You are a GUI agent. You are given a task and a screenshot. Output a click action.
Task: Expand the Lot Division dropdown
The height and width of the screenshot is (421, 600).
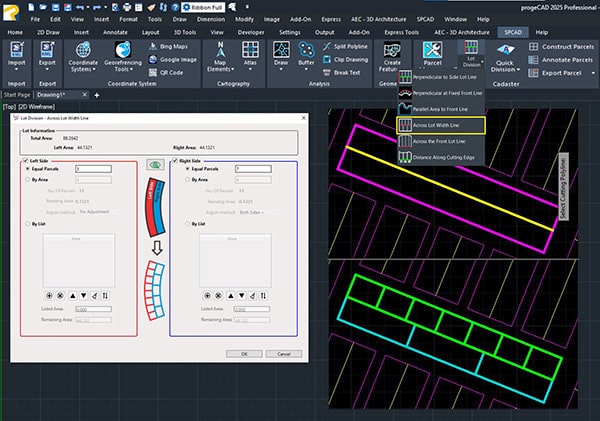point(472,62)
